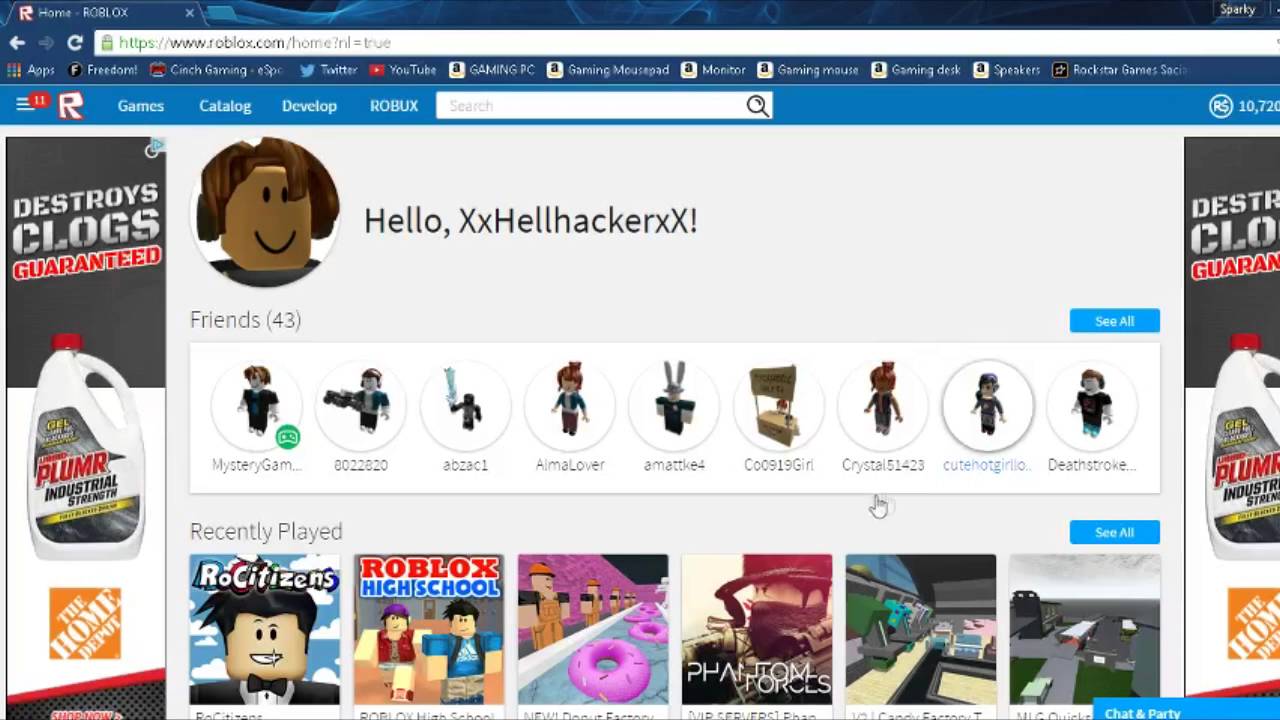The image size is (1280, 720).
Task: Open friend Co0919Girl profile avatar
Action: [x=778, y=404]
